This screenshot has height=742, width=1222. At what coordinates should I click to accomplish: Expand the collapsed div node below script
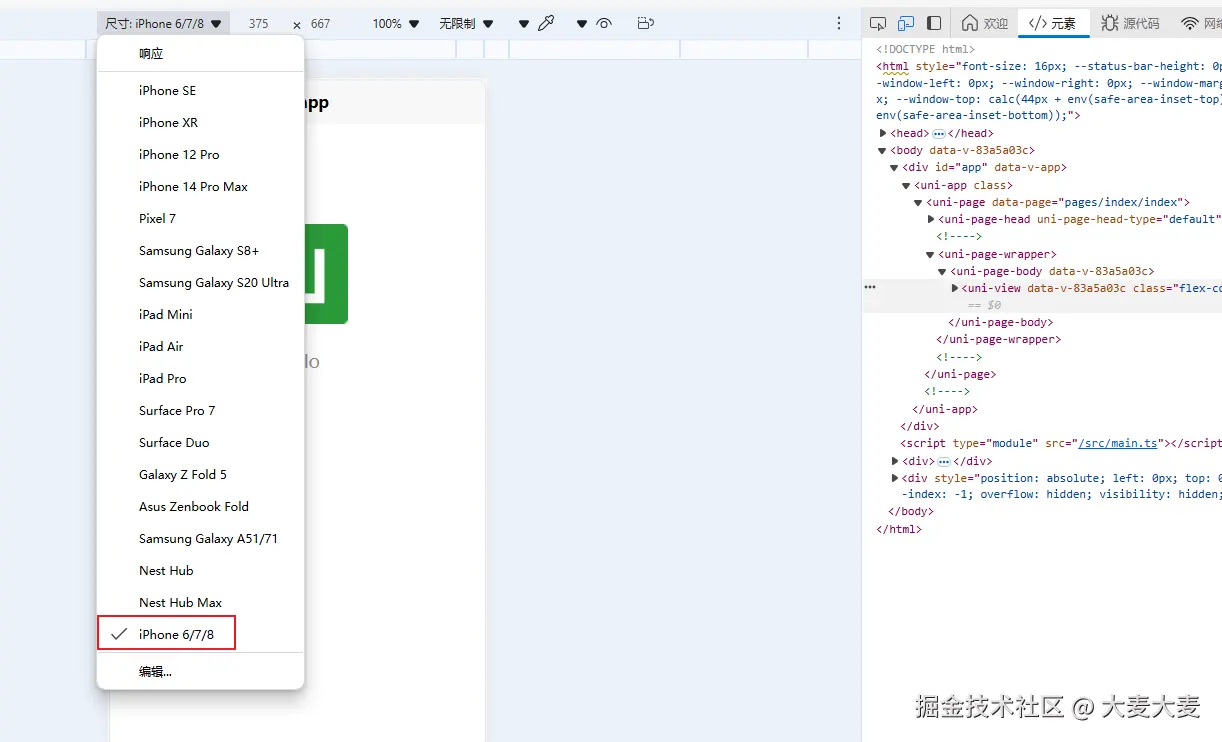(895, 461)
